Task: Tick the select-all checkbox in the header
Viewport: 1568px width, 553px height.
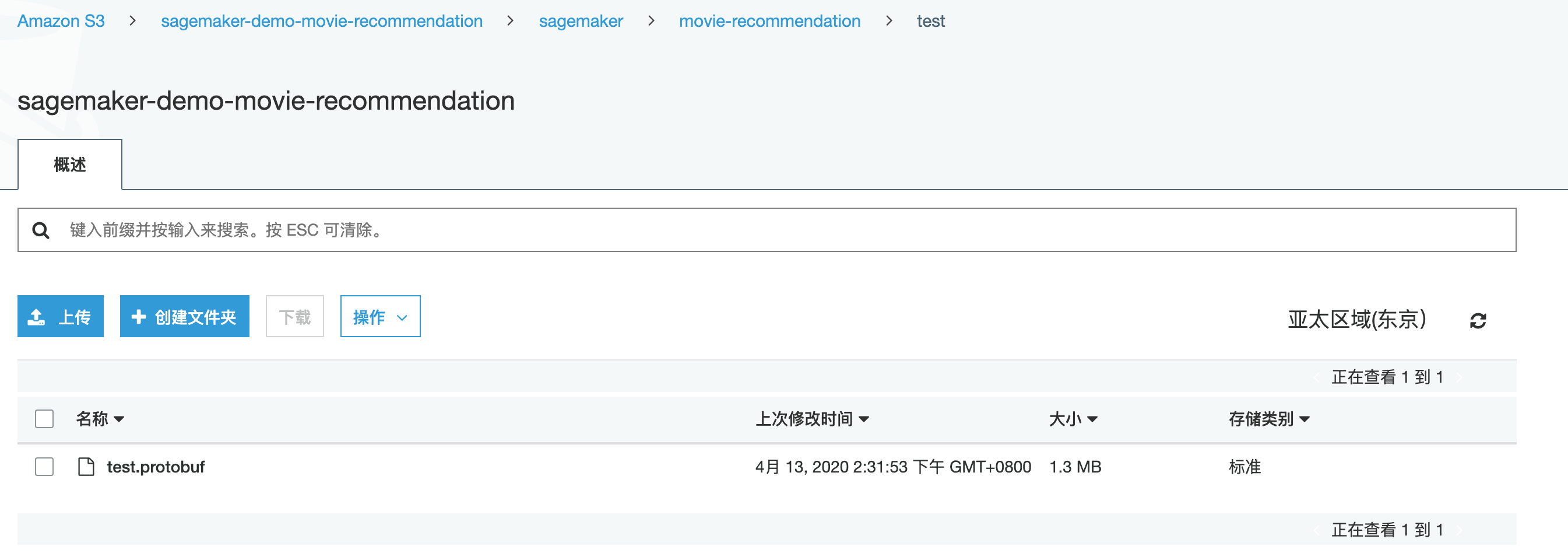Action: click(44, 419)
